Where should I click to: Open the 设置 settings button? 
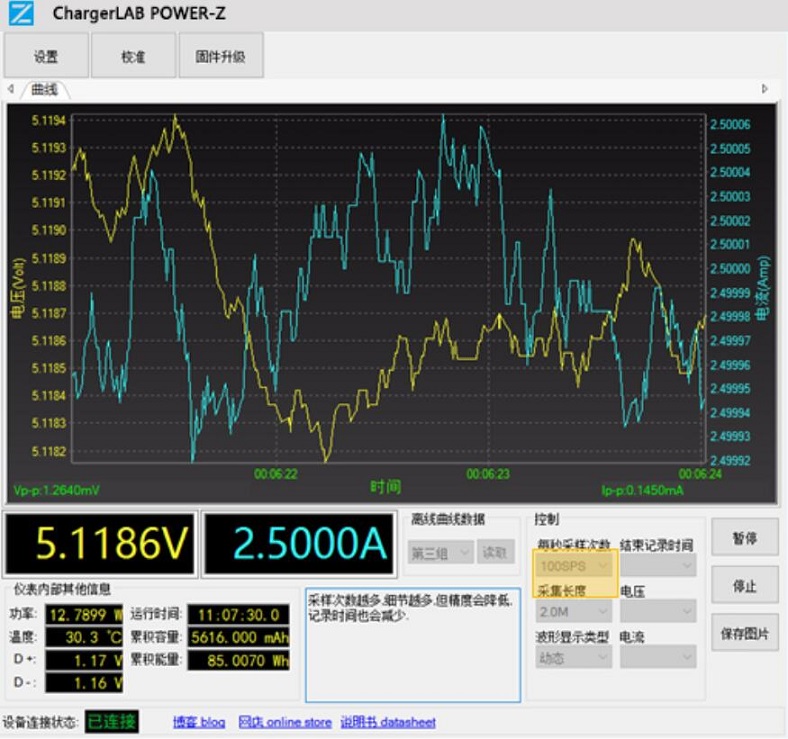click(46, 56)
